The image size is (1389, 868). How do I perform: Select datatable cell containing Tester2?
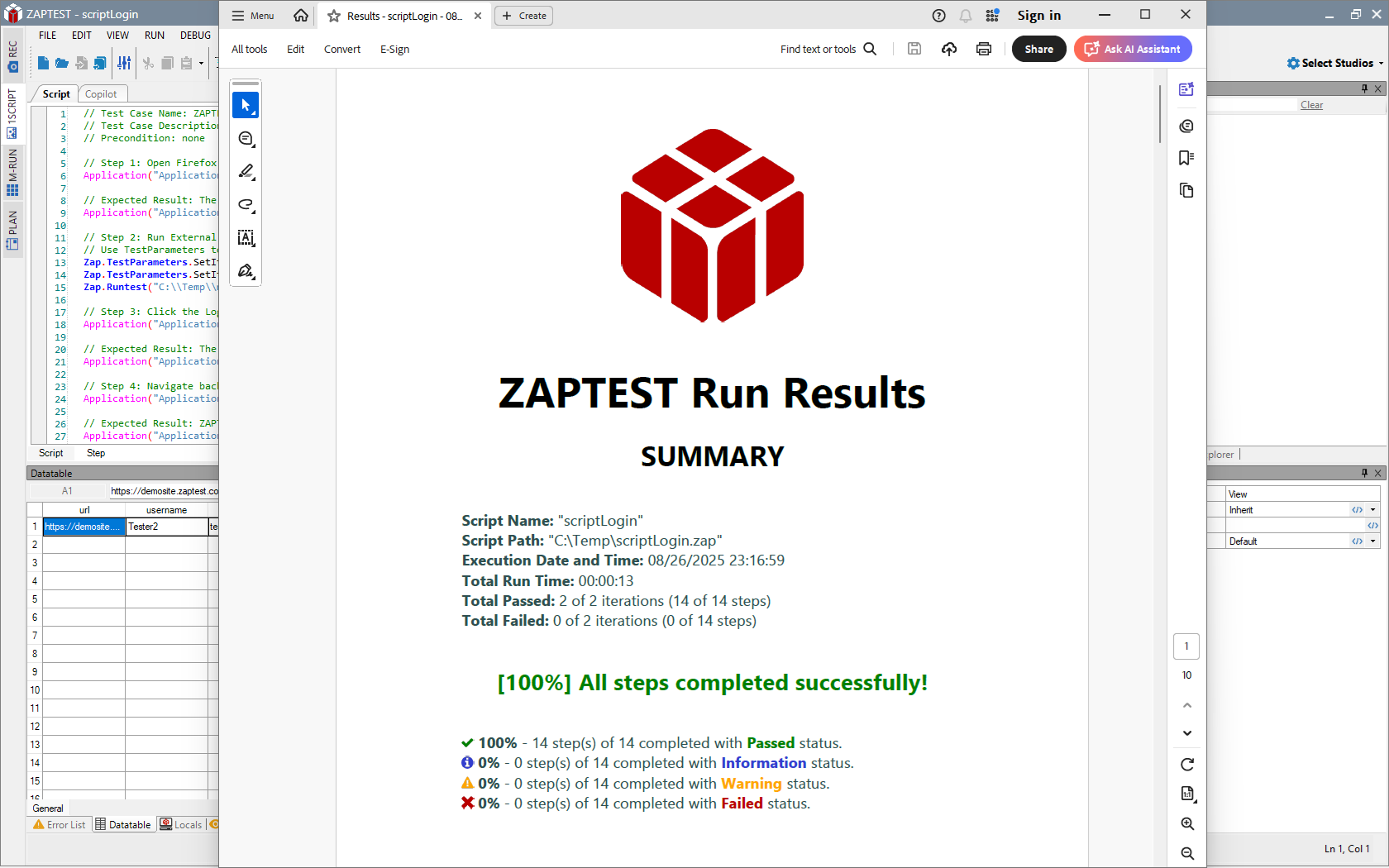[x=167, y=527]
